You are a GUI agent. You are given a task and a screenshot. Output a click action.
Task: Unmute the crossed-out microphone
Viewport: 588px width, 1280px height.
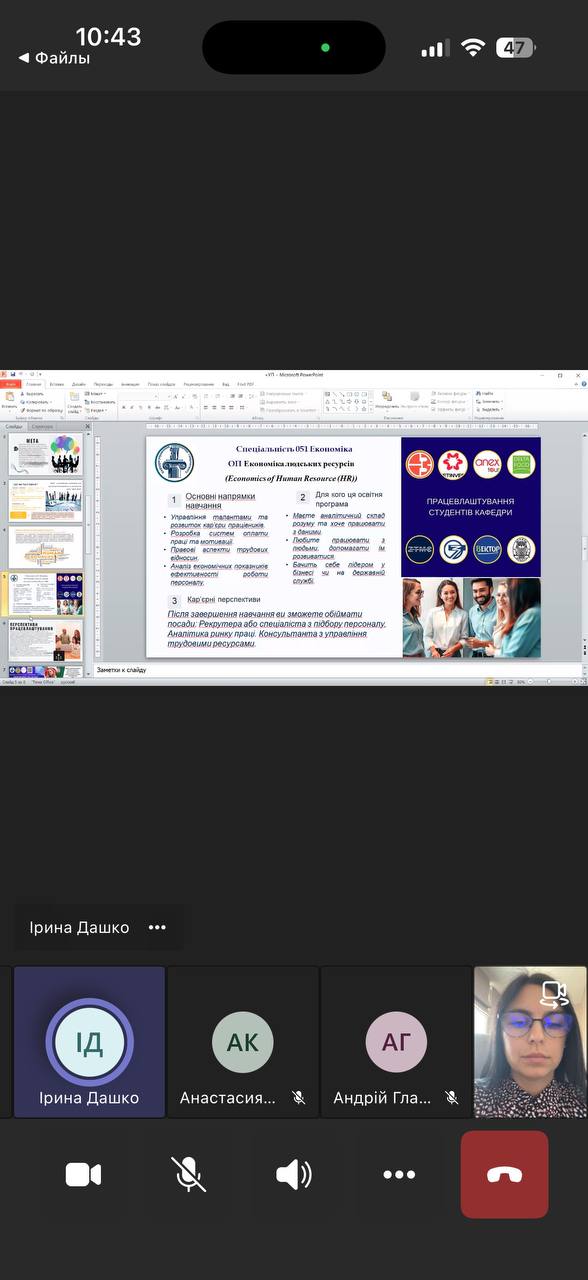point(188,1174)
